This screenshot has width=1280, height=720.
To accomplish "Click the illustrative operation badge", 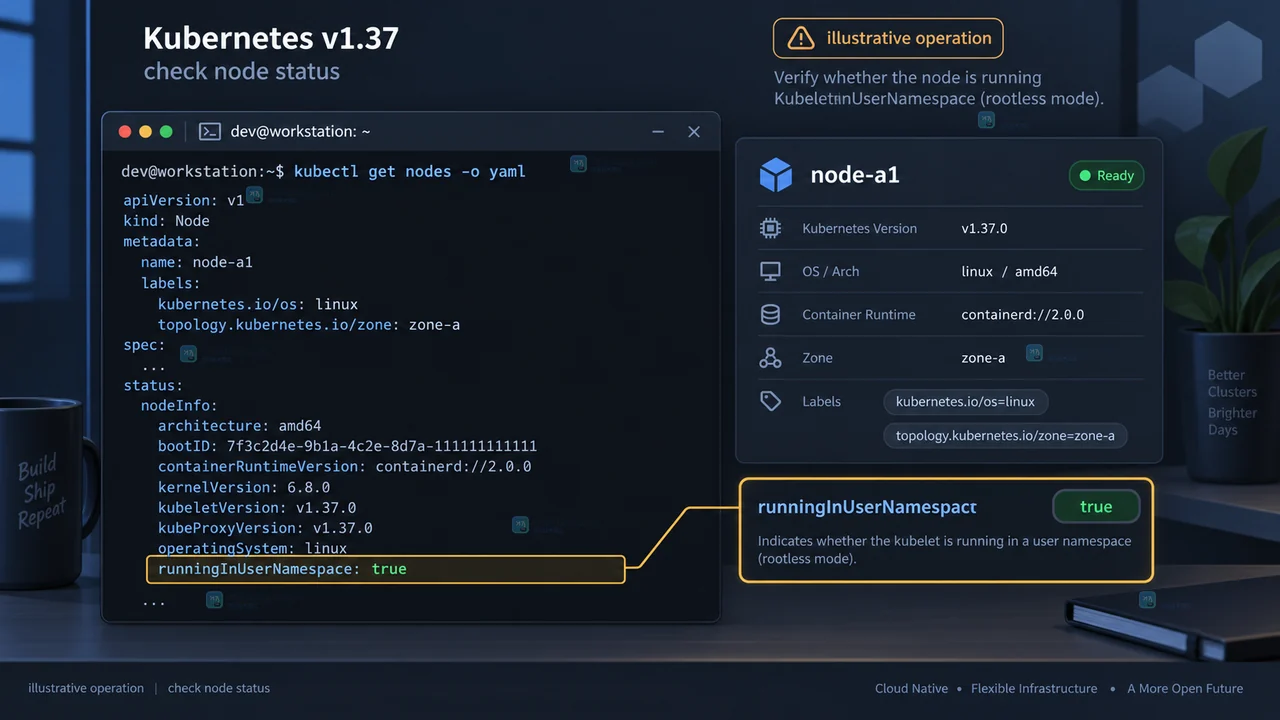I will tap(888, 39).
